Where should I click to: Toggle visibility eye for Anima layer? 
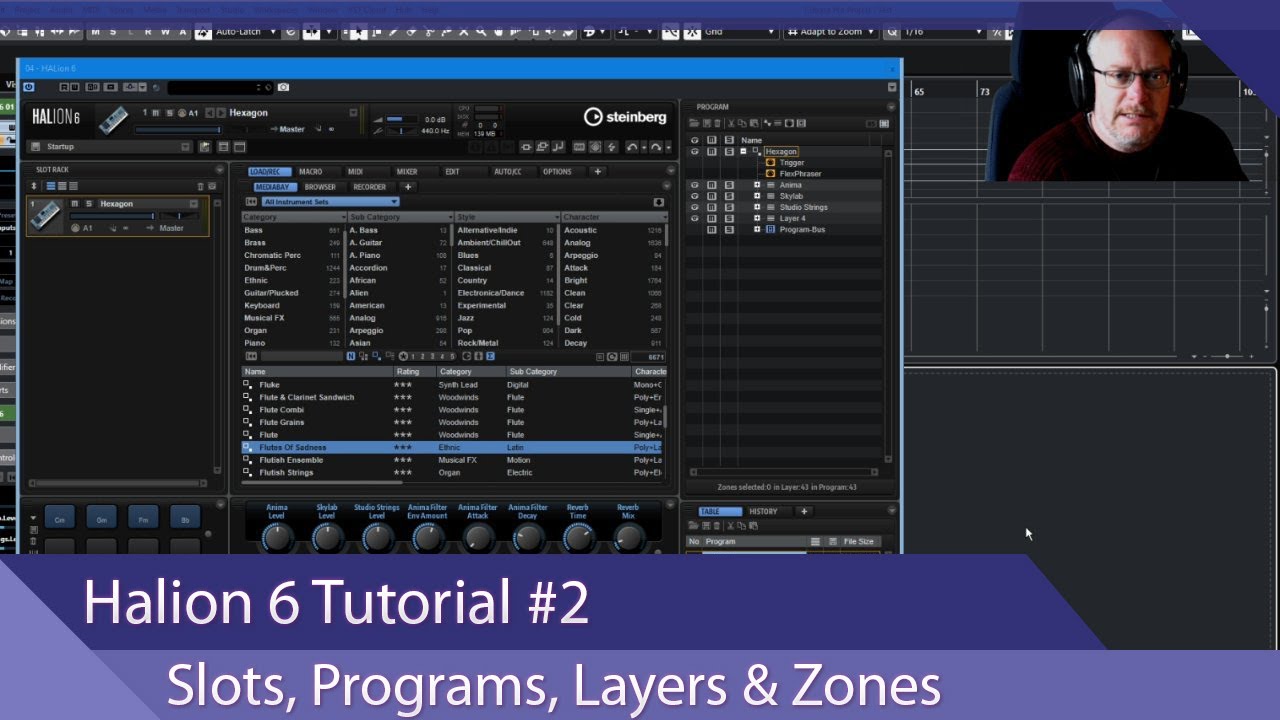(695, 185)
